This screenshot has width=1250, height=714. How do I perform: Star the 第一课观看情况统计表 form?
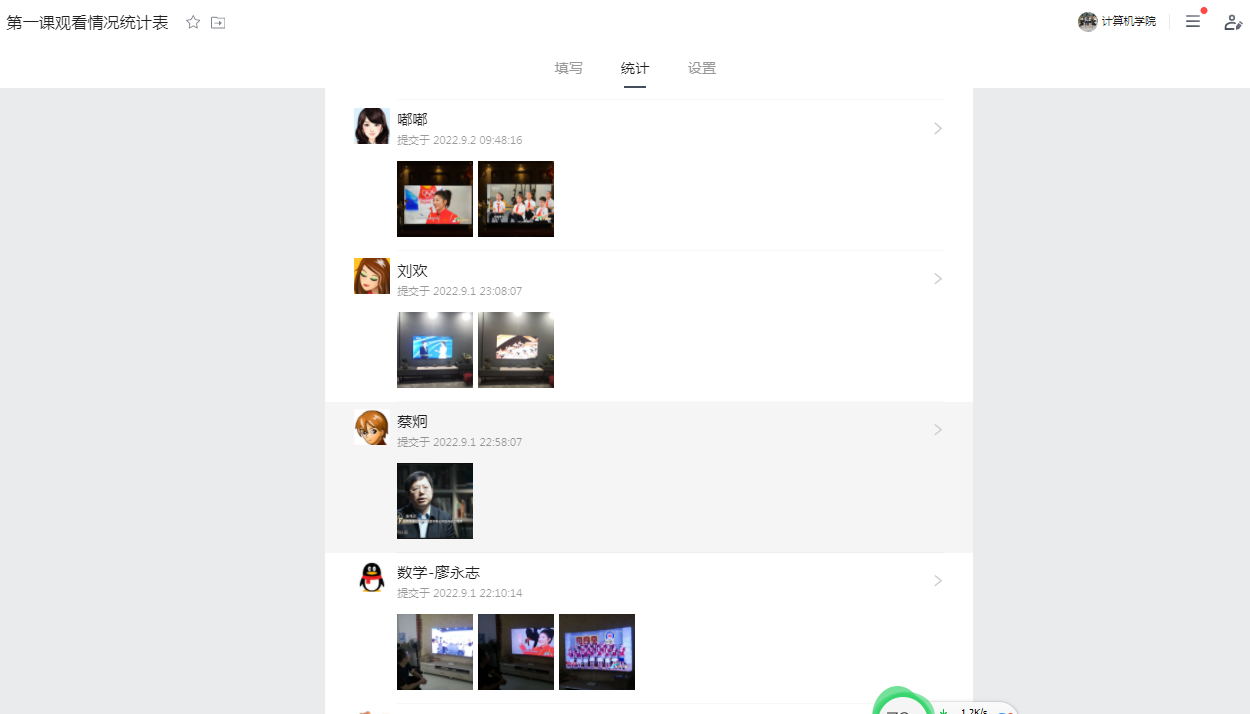193,22
